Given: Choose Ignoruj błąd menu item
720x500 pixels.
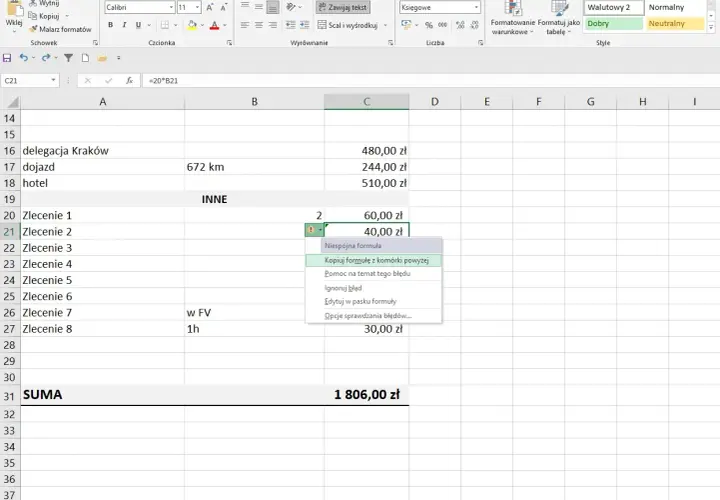Looking at the screenshot, I should pyautogui.click(x=374, y=288).
